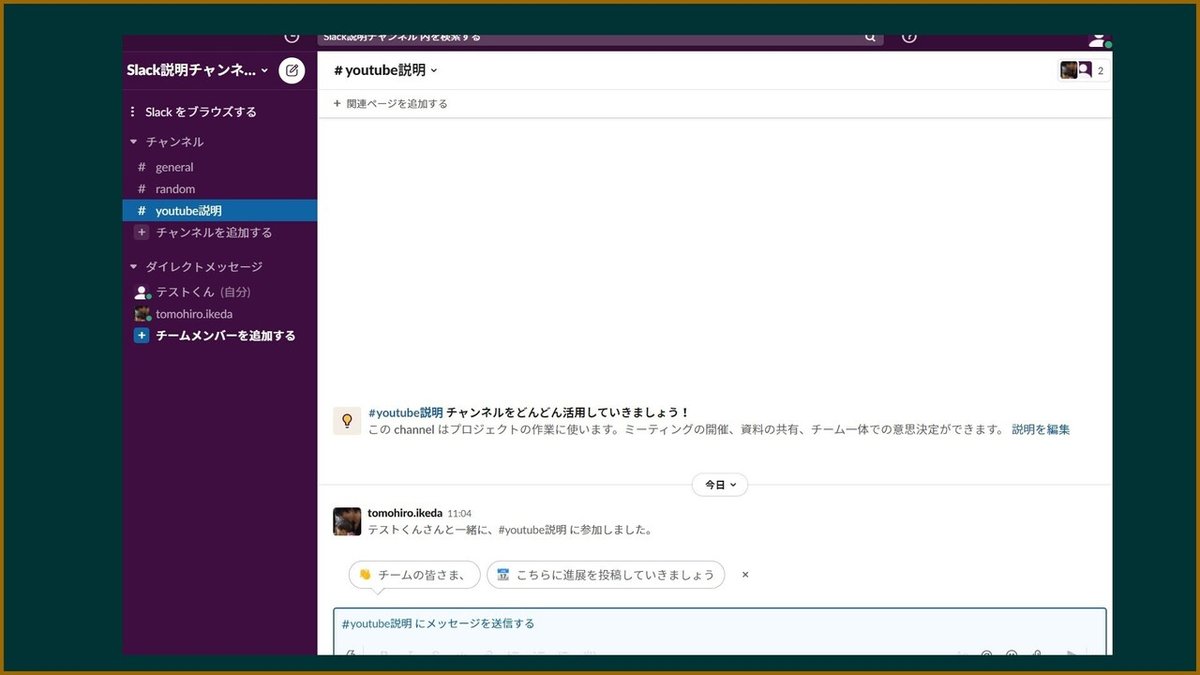Send the message with the paper plane icon
The image size is (1200, 675).
[1072, 653]
